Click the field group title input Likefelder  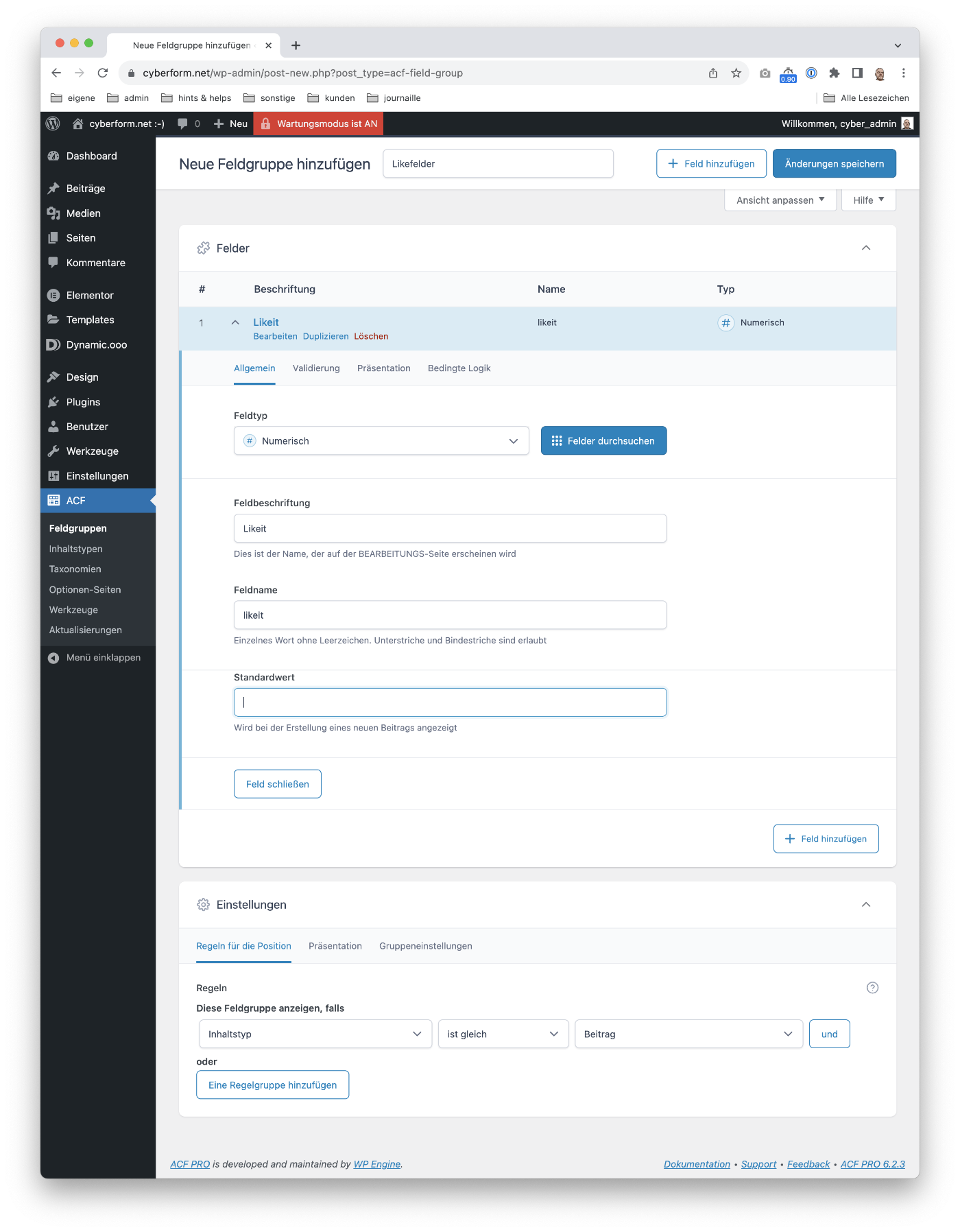pos(498,163)
